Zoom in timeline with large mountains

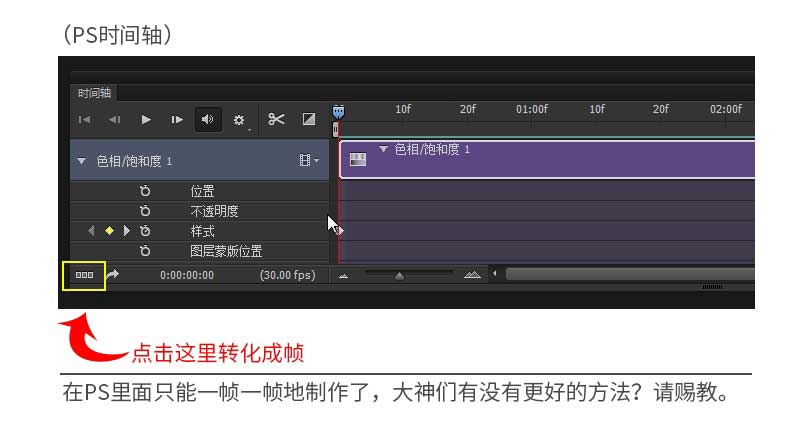pos(472,275)
